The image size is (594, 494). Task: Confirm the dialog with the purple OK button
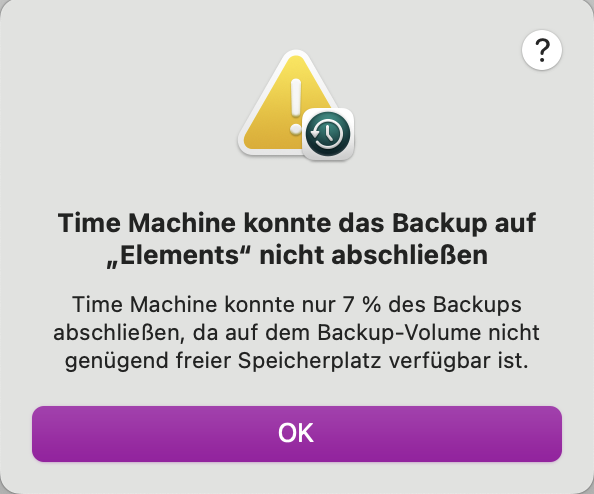tap(297, 434)
